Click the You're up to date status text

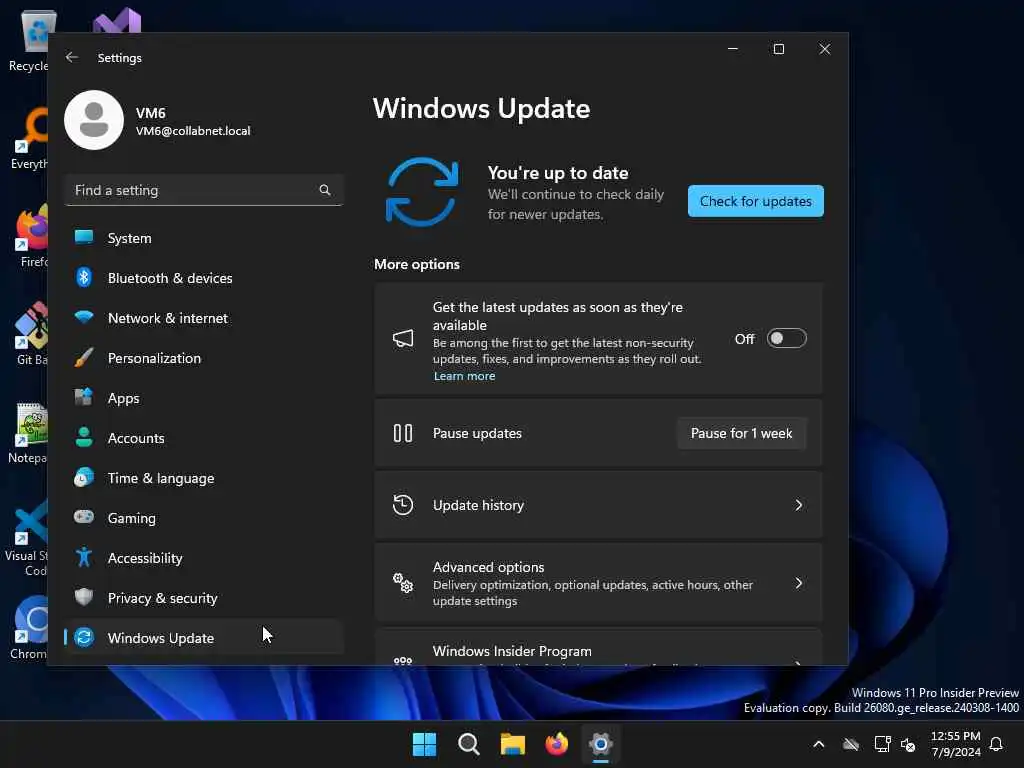tap(558, 173)
